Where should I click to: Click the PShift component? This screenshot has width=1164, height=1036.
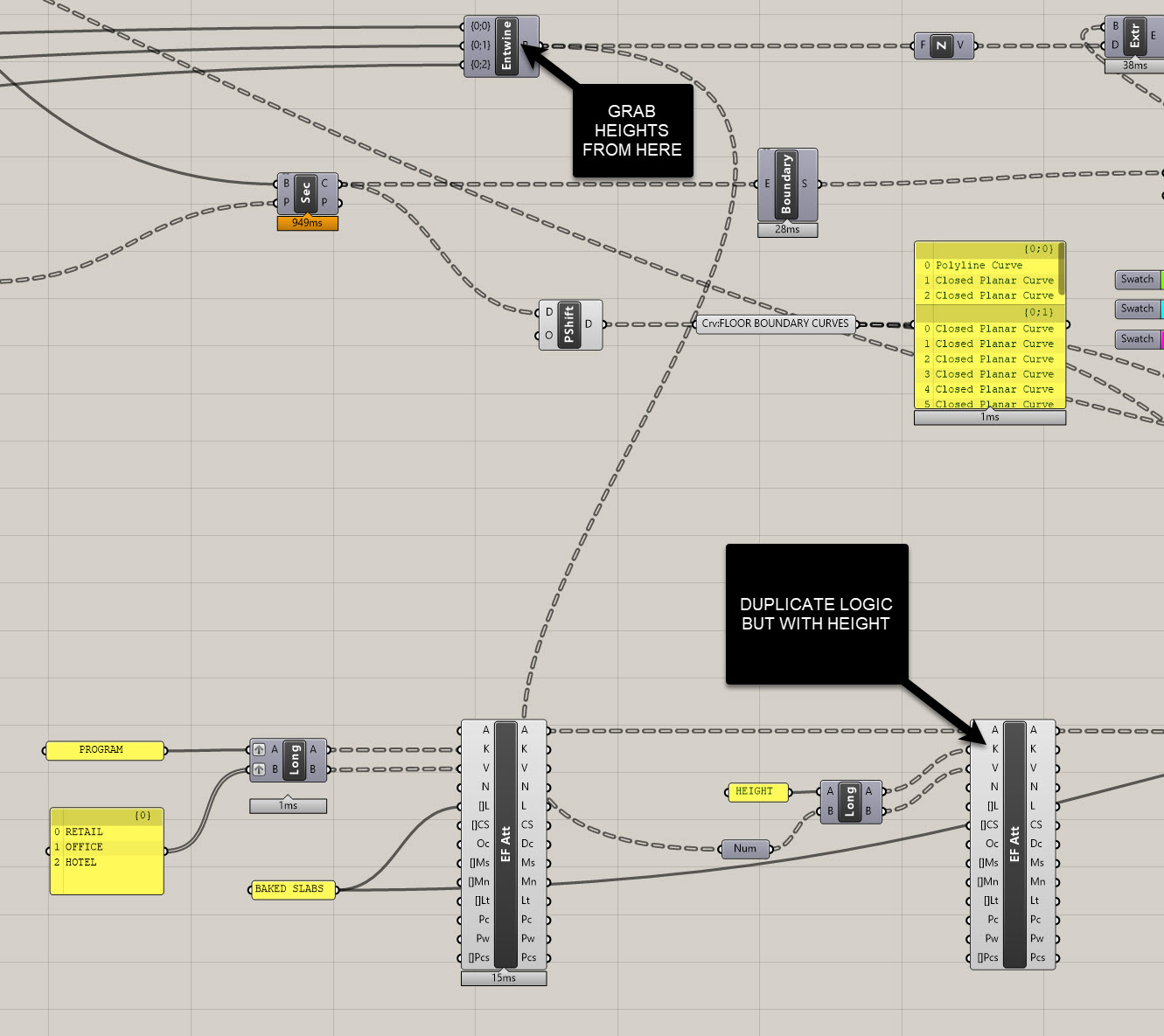(x=568, y=324)
